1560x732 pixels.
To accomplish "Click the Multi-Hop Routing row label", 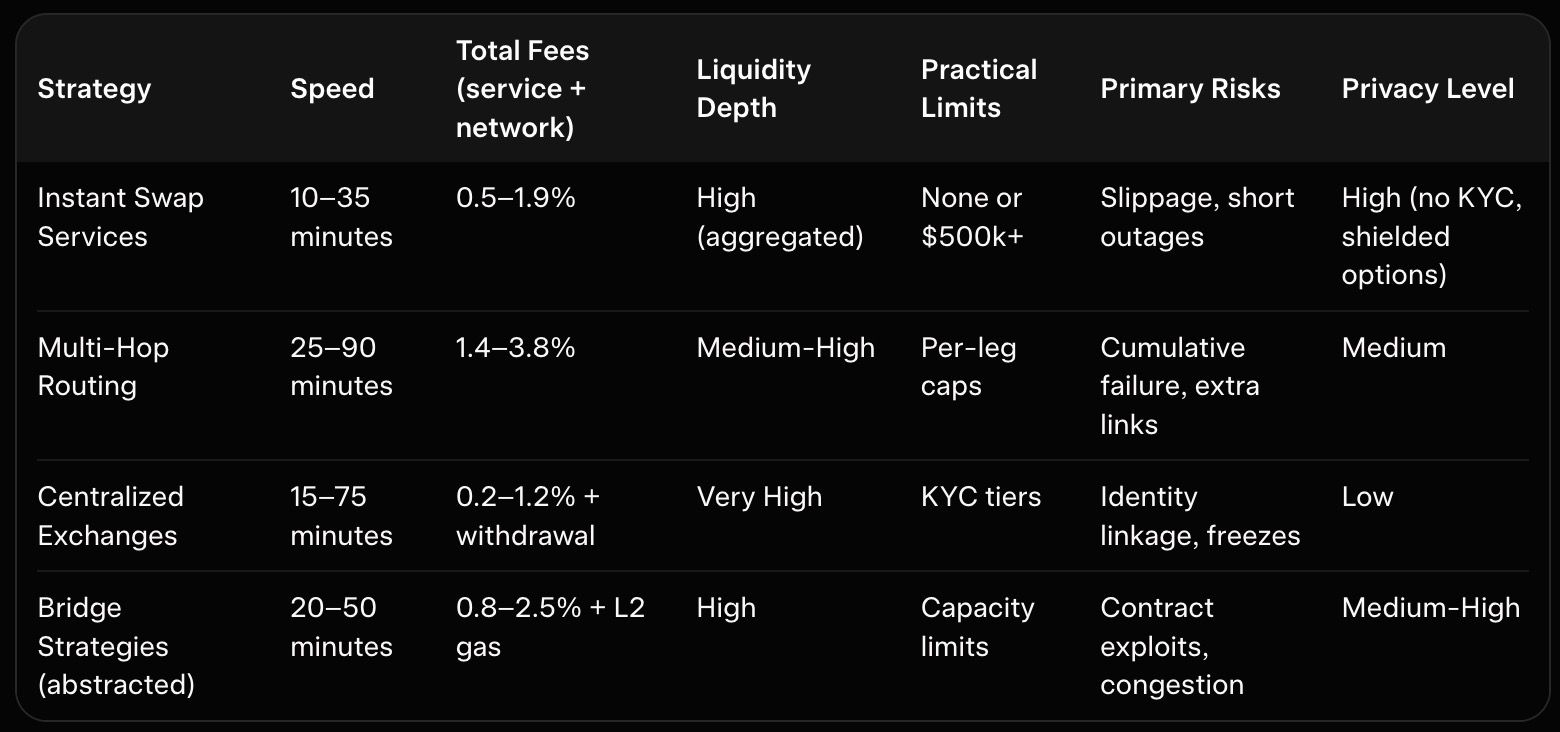I will pos(103,367).
